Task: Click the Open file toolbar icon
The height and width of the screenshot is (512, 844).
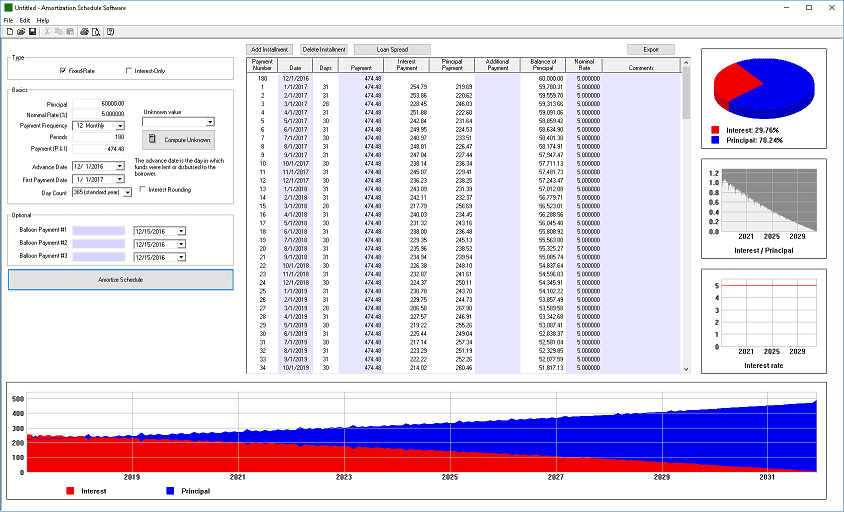Action: coord(20,32)
